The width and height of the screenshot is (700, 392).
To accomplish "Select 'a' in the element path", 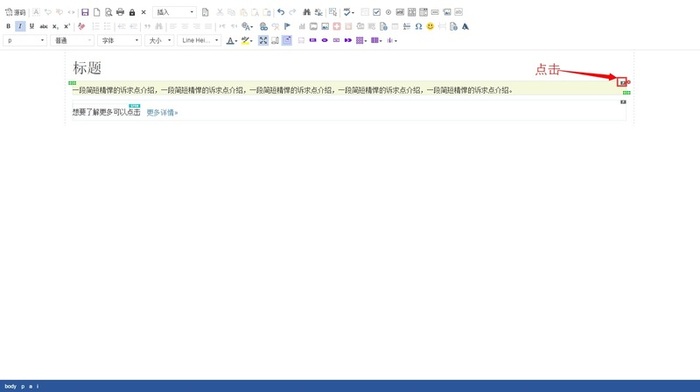I will click(31, 386).
